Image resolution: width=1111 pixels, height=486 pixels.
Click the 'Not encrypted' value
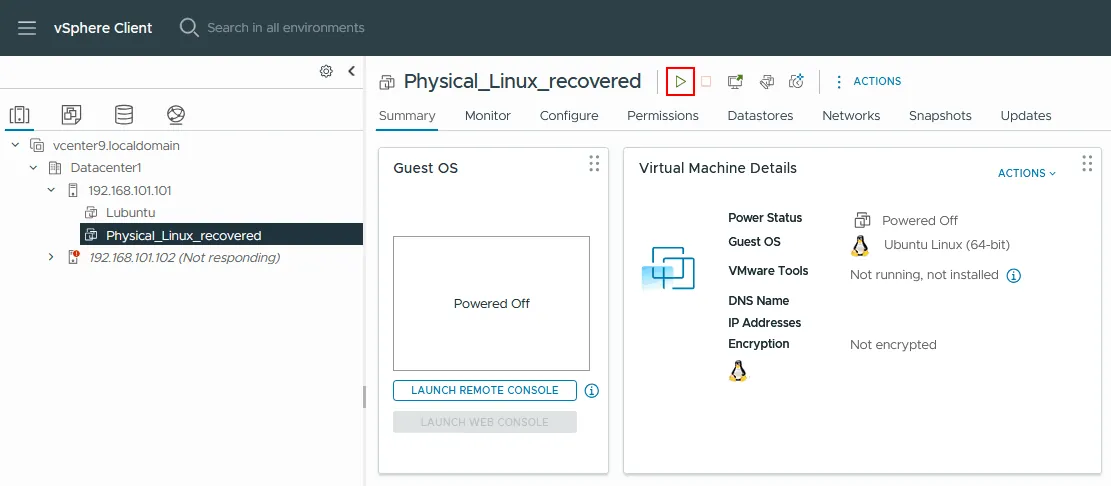[x=893, y=345]
